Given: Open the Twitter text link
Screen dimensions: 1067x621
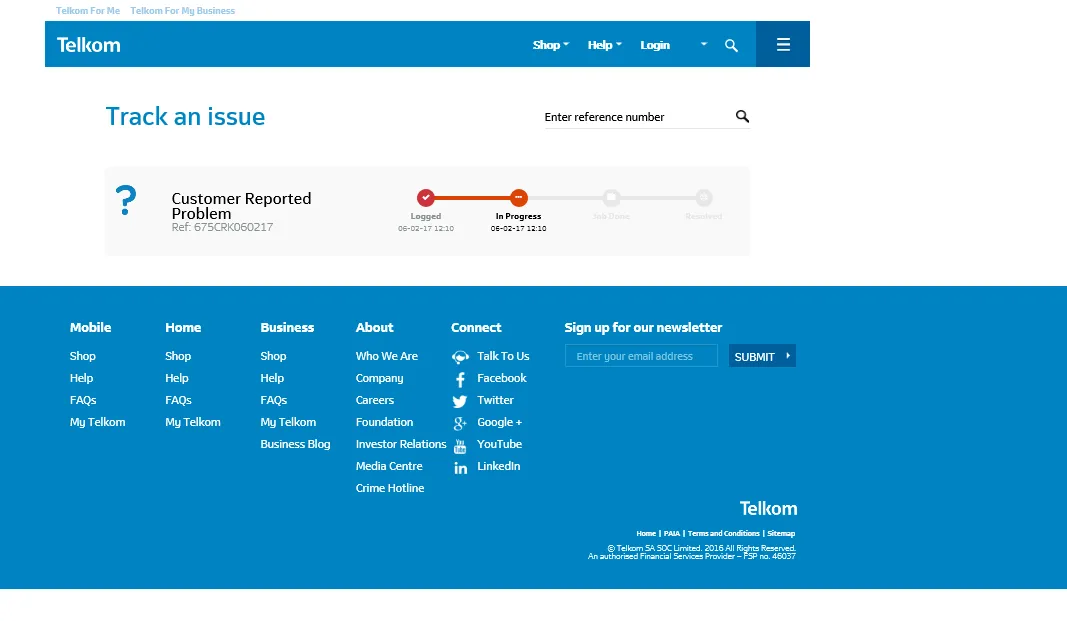Looking at the screenshot, I should pos(495,400).
